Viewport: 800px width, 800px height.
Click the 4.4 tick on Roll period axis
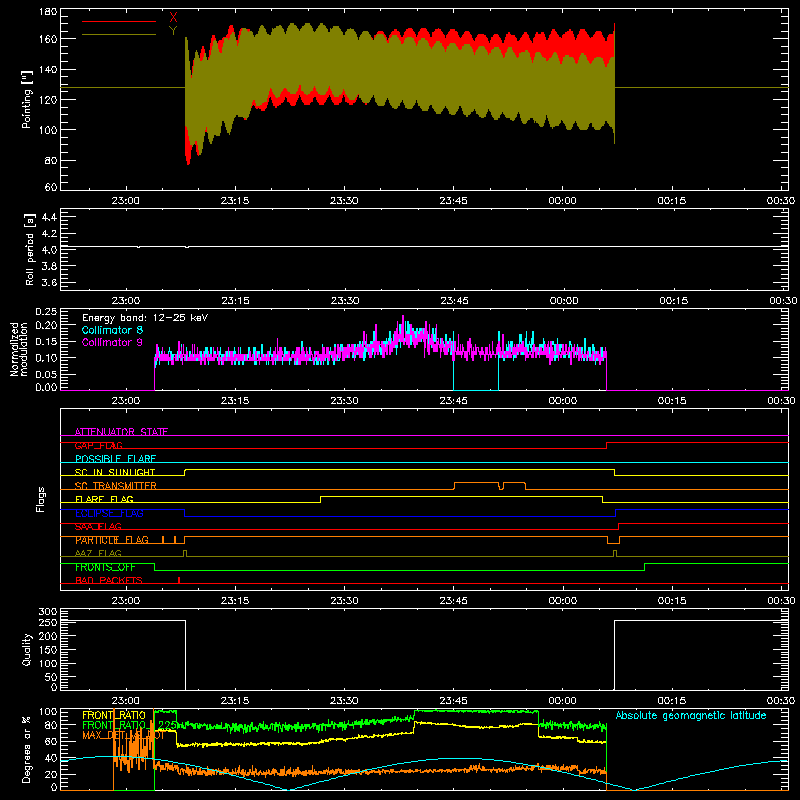49,217
